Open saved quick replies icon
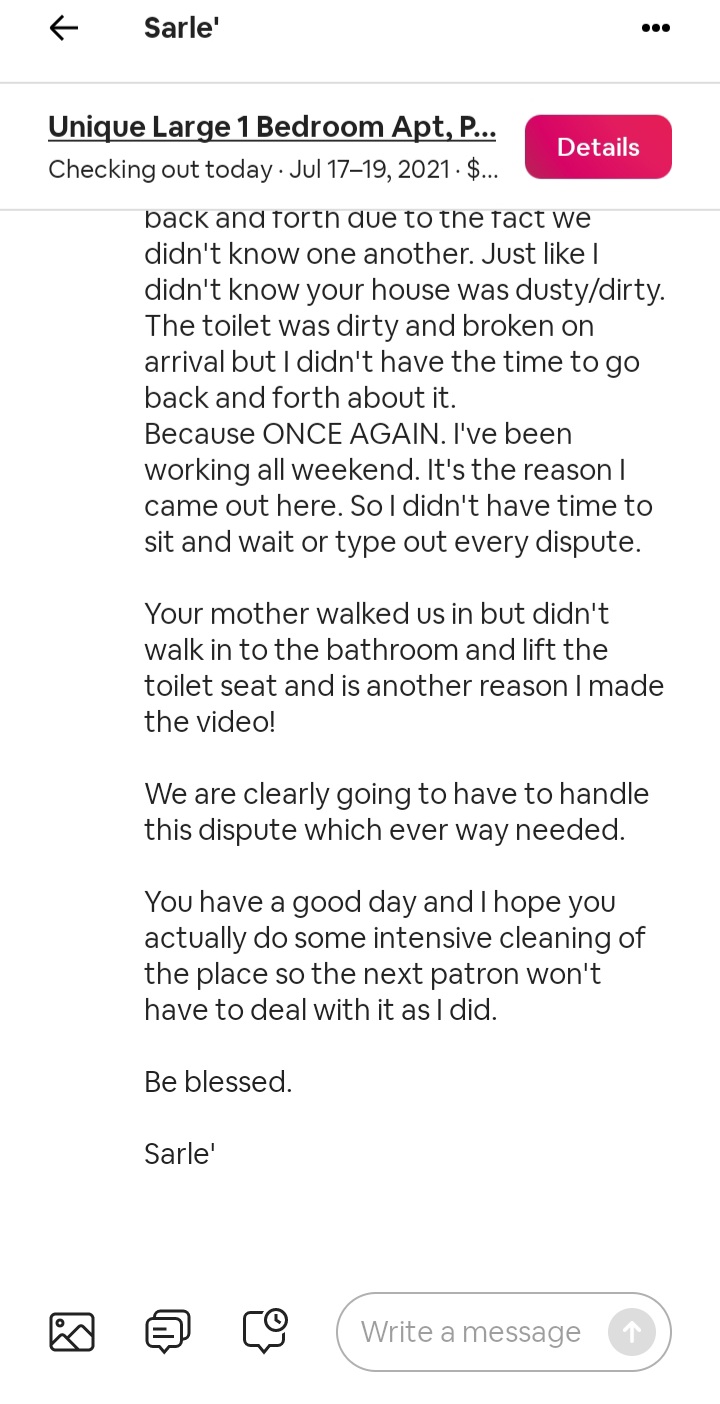 tap(167, 1332)
